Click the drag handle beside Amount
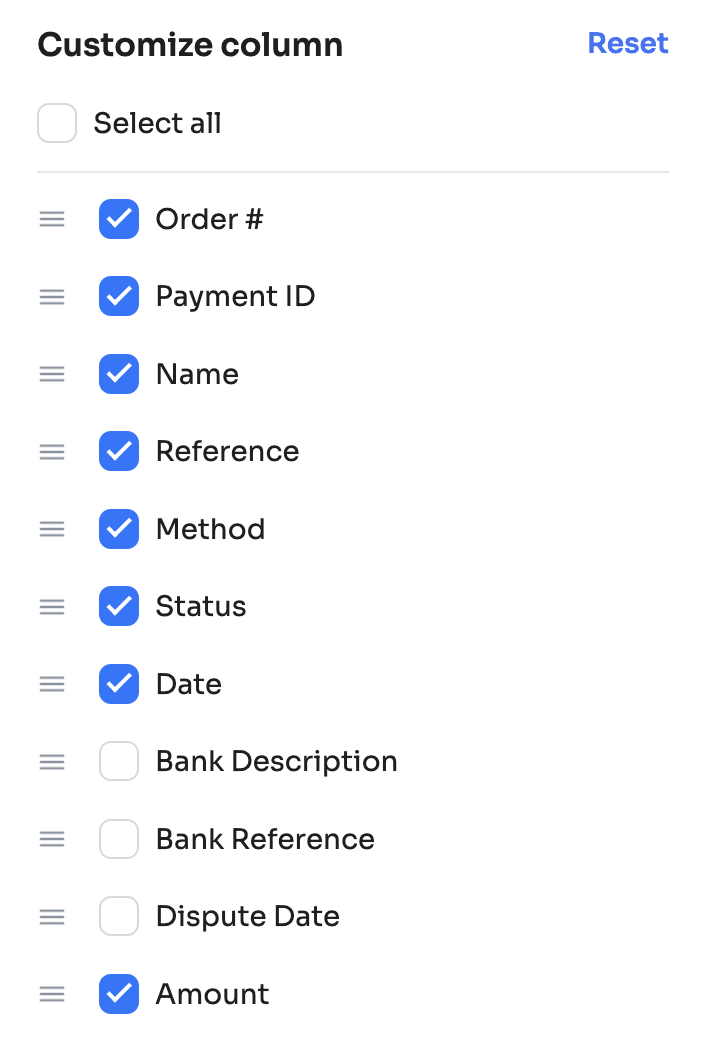This screenshot has width=708, height=1046. [x=52, y=995]
